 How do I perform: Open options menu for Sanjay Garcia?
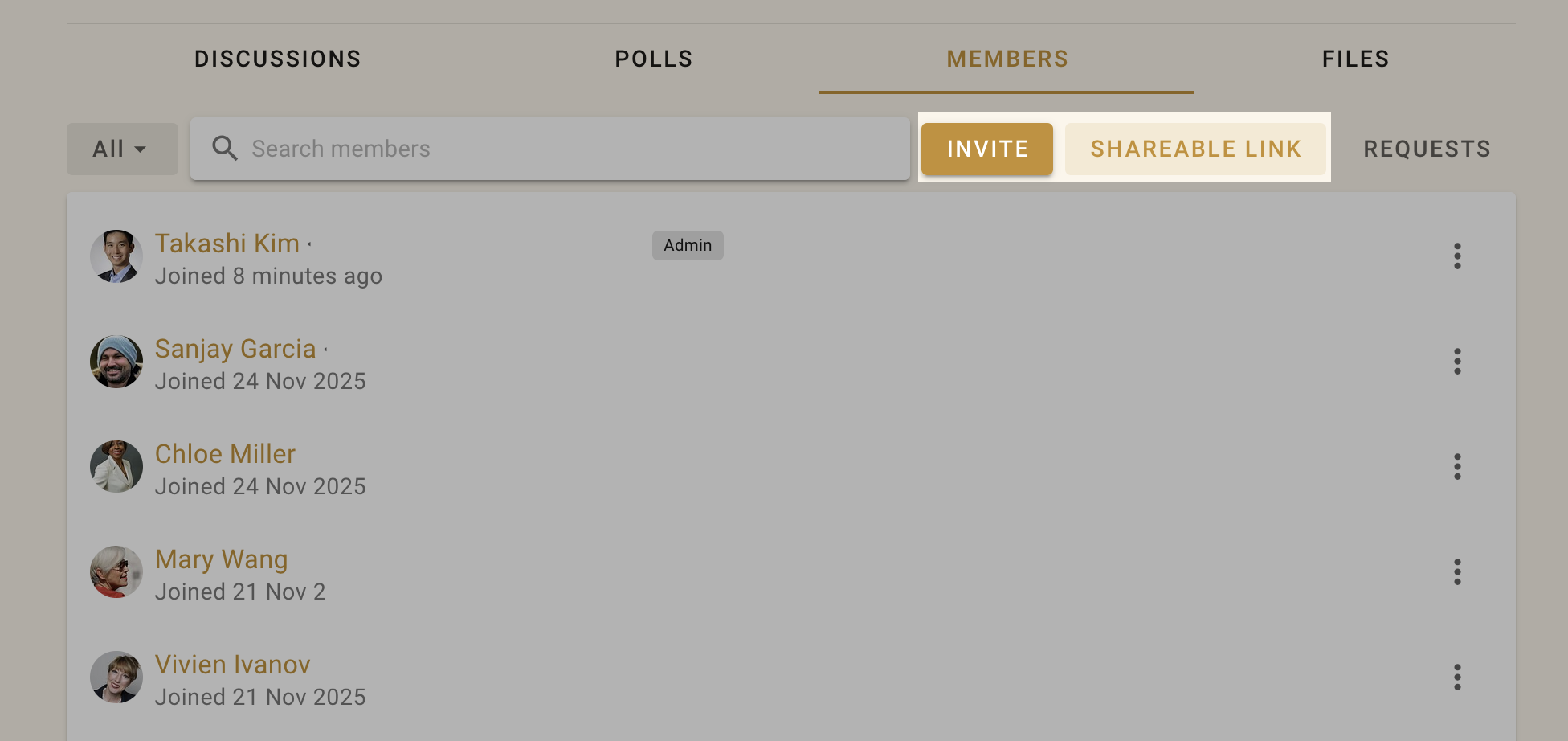[1457, 362]
